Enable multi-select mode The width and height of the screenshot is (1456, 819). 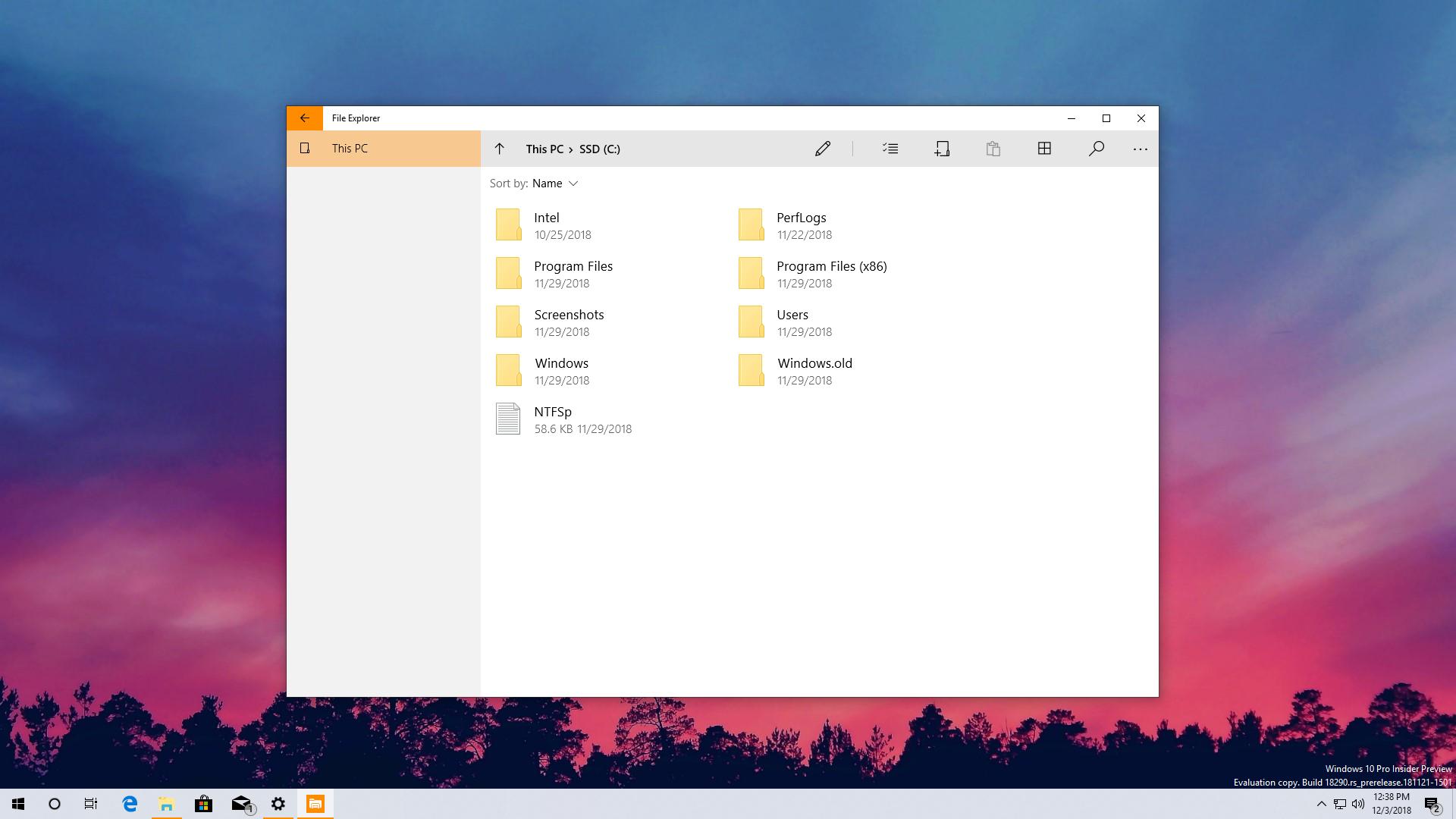tap(890, 149)
